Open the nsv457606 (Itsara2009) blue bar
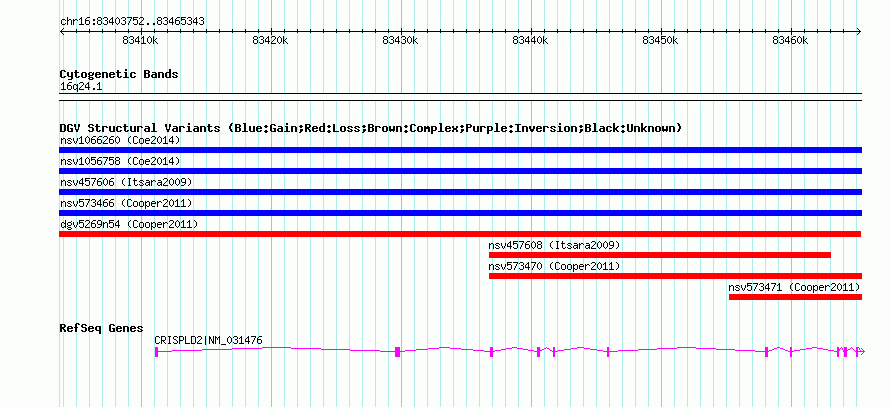Screen dimensions: 890x407 click(460, 192)
